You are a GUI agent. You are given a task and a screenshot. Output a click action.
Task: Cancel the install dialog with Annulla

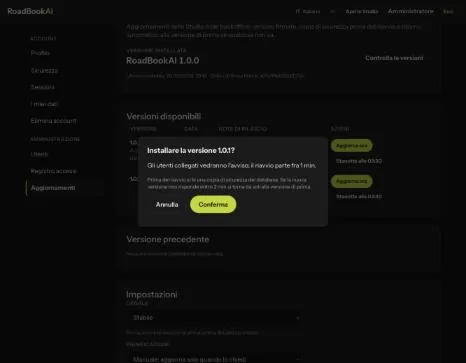click(x=167, y=204)
